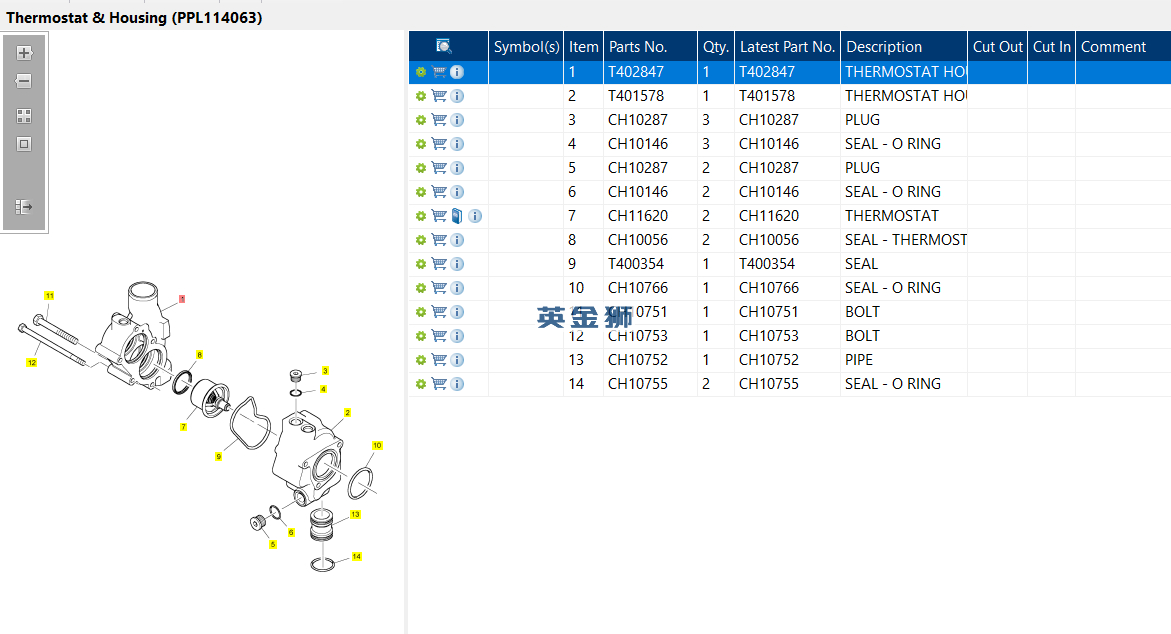1171x634 pixels.
Task: Select callout 11 bolt label on diagram
Action: click(x=49, y=296)
